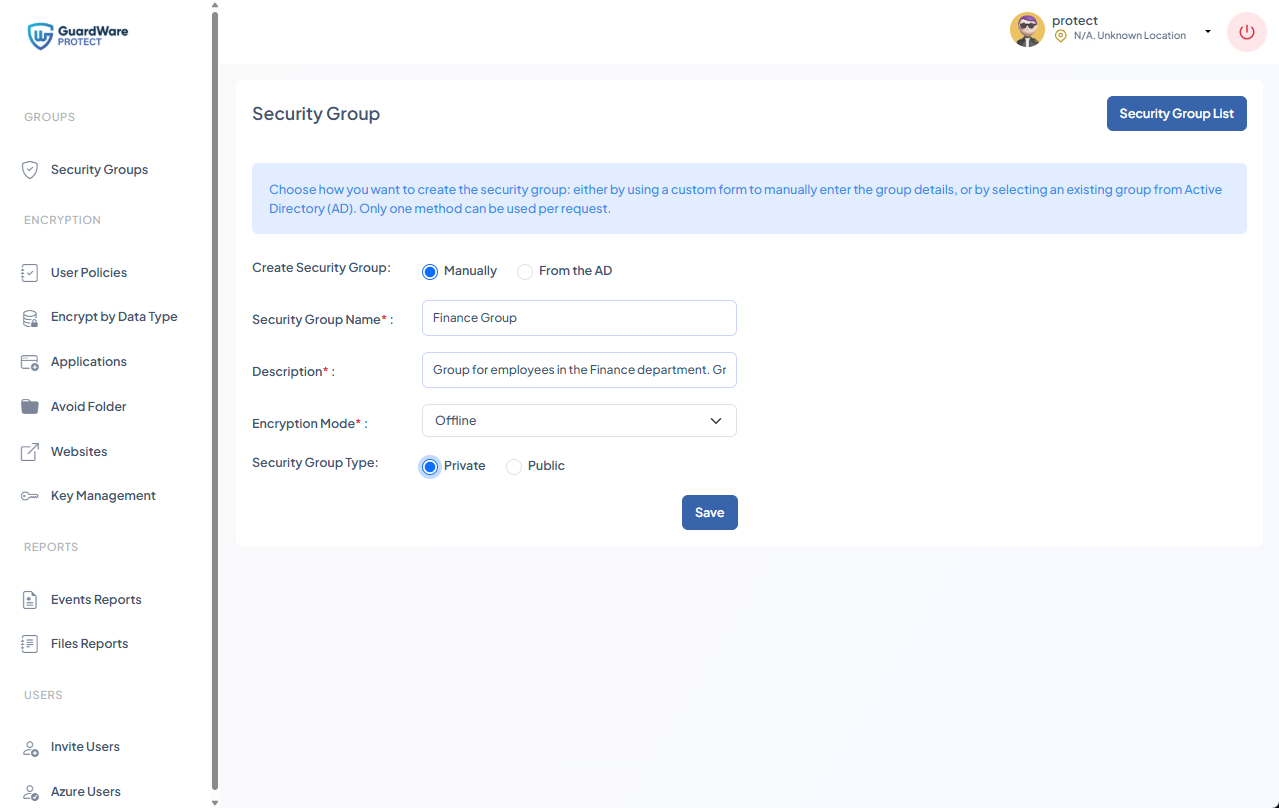Select the Manually radio option
The height and width of the screenshot is (808, 1279).
click(430, 271)
